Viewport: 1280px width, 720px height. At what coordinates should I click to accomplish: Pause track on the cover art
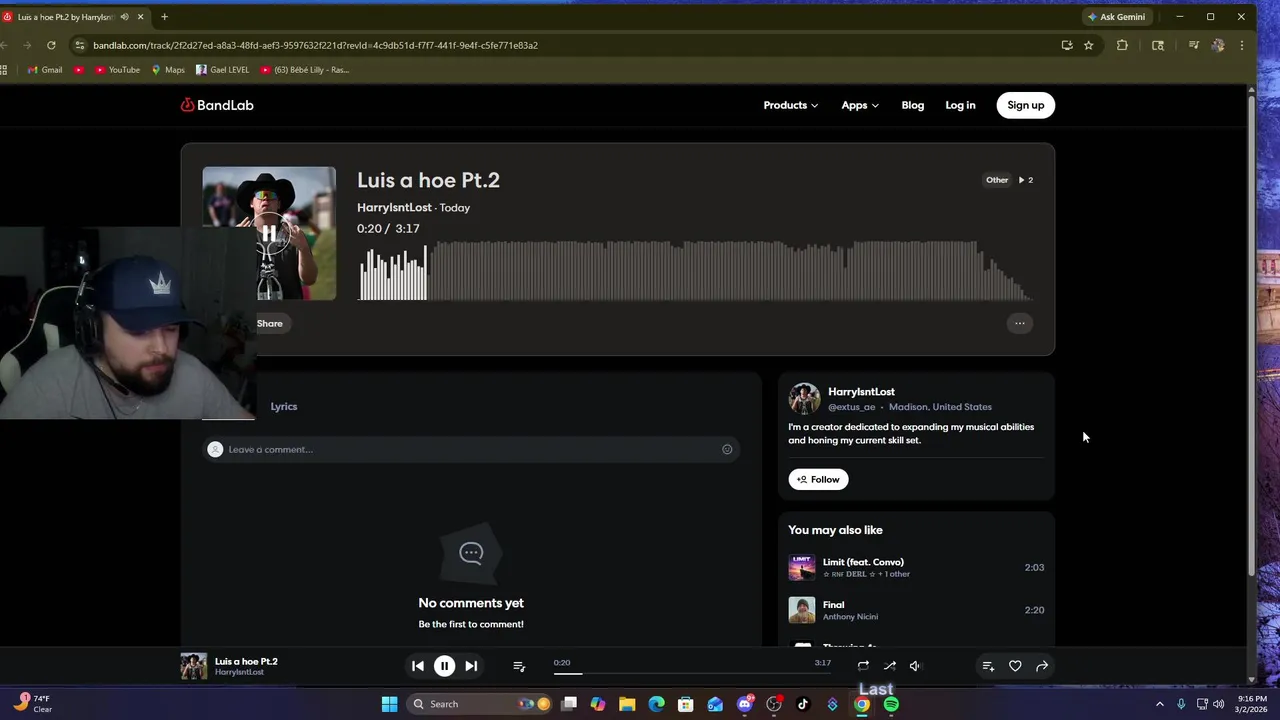click(x=269, y=233)
